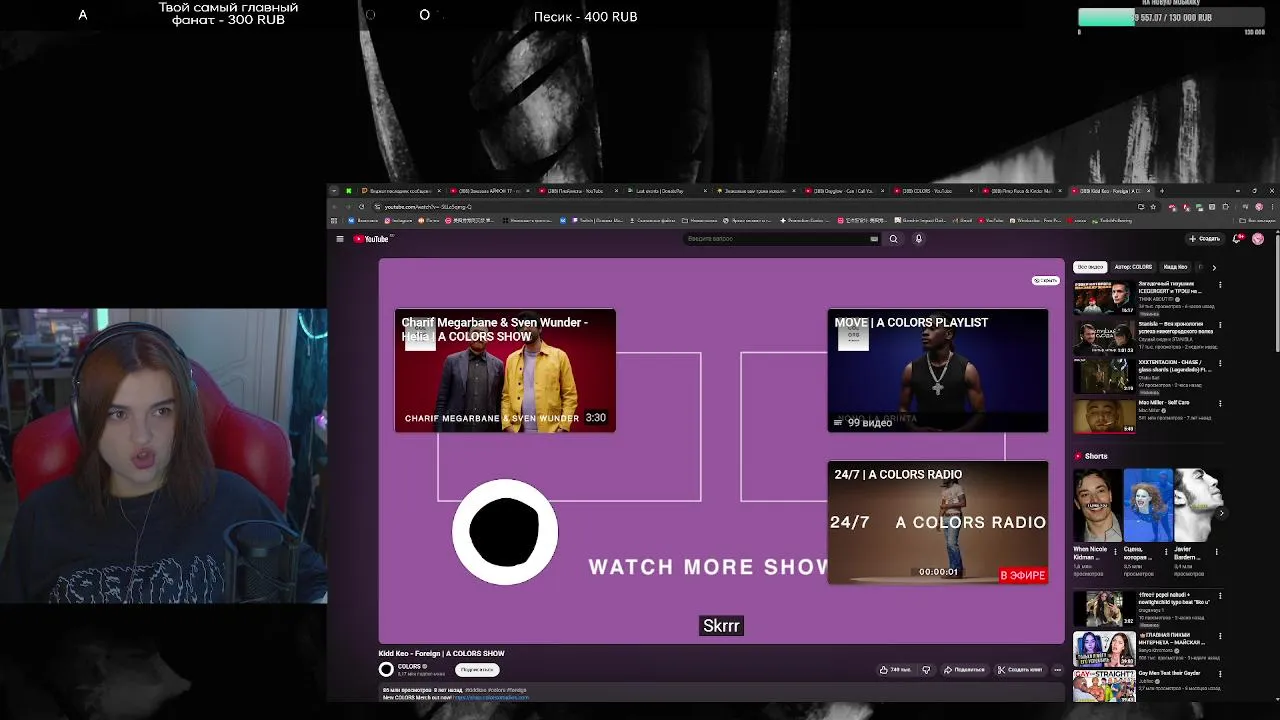Select the 'Кидд Кео' filter chip

(x=1176, y=267)
